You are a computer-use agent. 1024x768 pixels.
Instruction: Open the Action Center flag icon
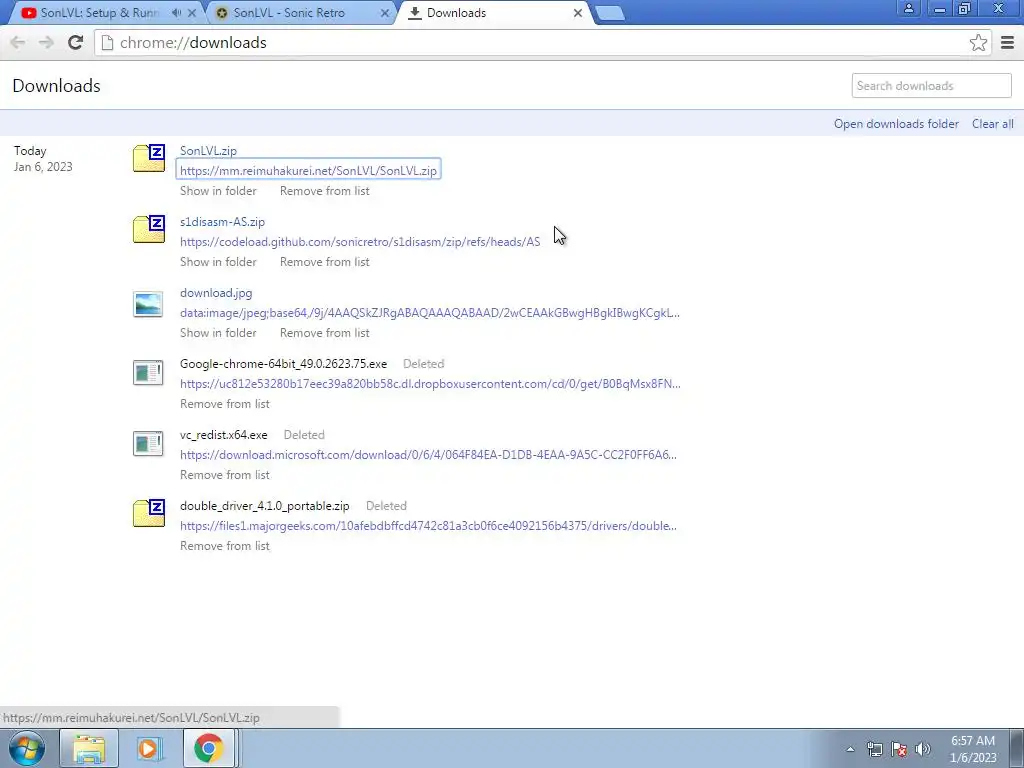pyautogui.click(x=899, y=749)
